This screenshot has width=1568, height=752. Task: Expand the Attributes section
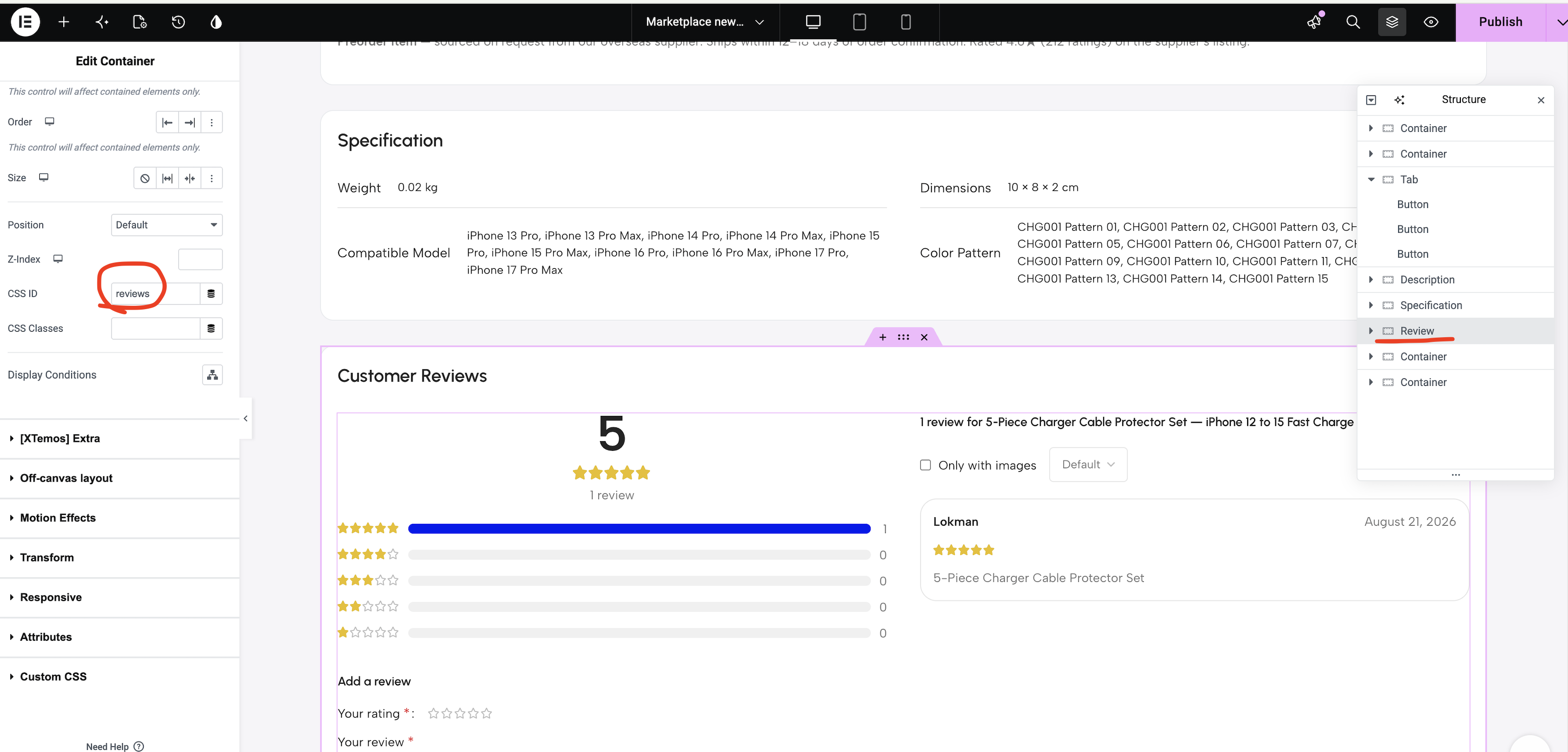(120, 637)
